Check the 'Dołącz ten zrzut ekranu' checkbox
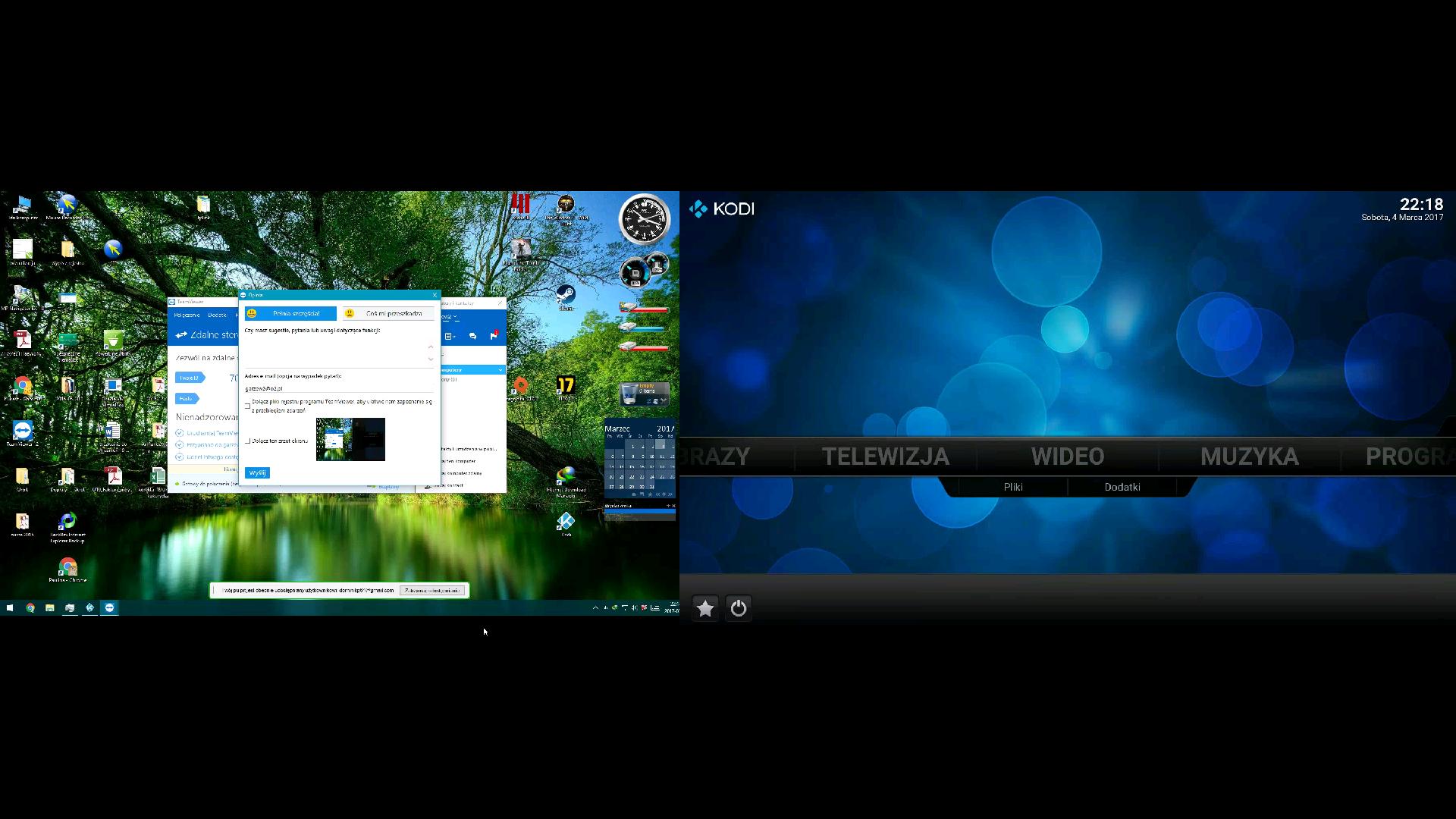This screenshot has height=819, width=1456. pos(248,441)
